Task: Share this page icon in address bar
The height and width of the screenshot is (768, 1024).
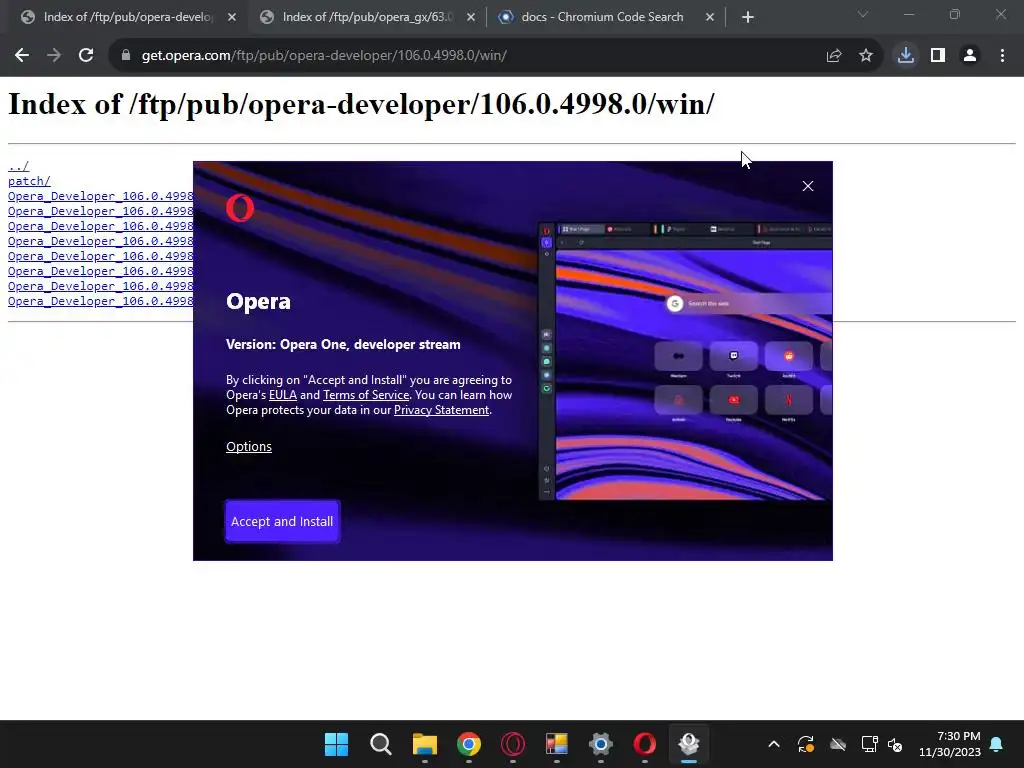Action: coord(834,56)
